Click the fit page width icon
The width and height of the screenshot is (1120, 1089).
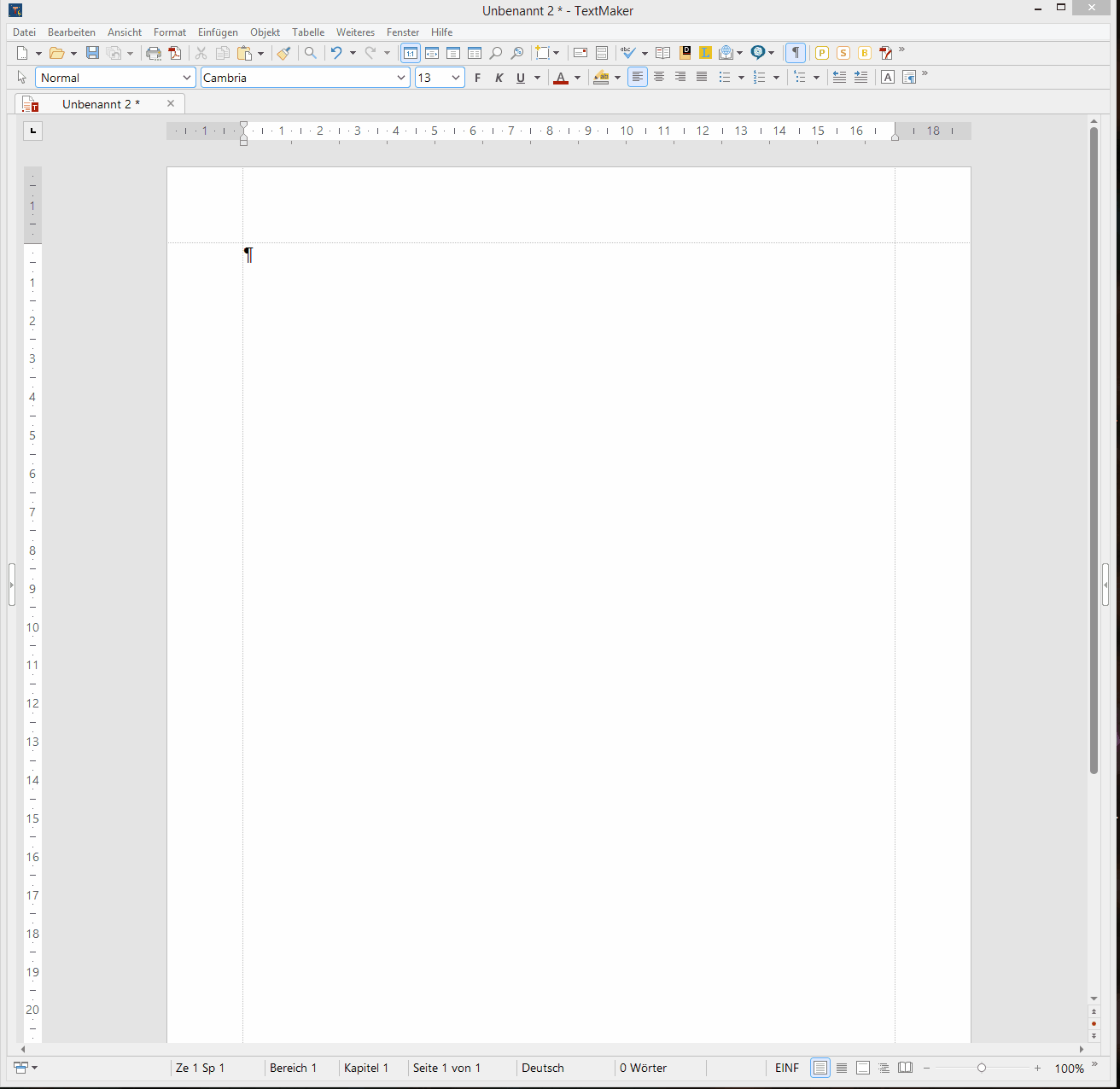tap(432, 53)
